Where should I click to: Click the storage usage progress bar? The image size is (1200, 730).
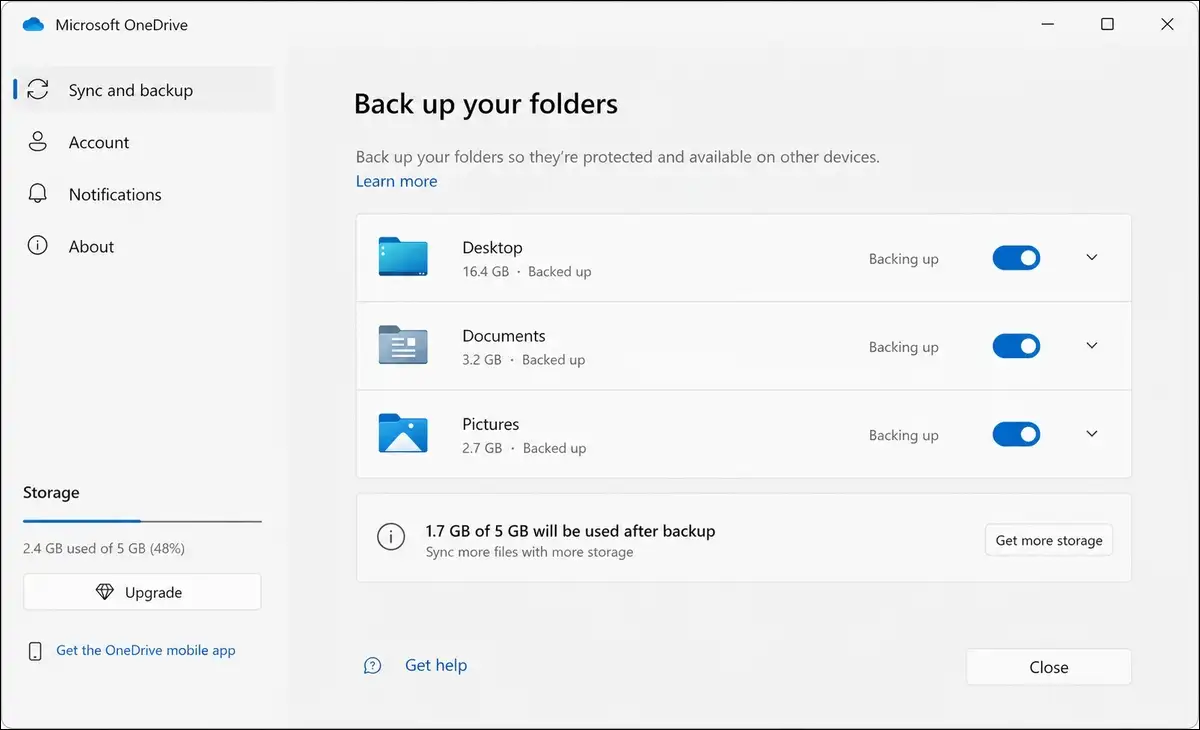142,521
